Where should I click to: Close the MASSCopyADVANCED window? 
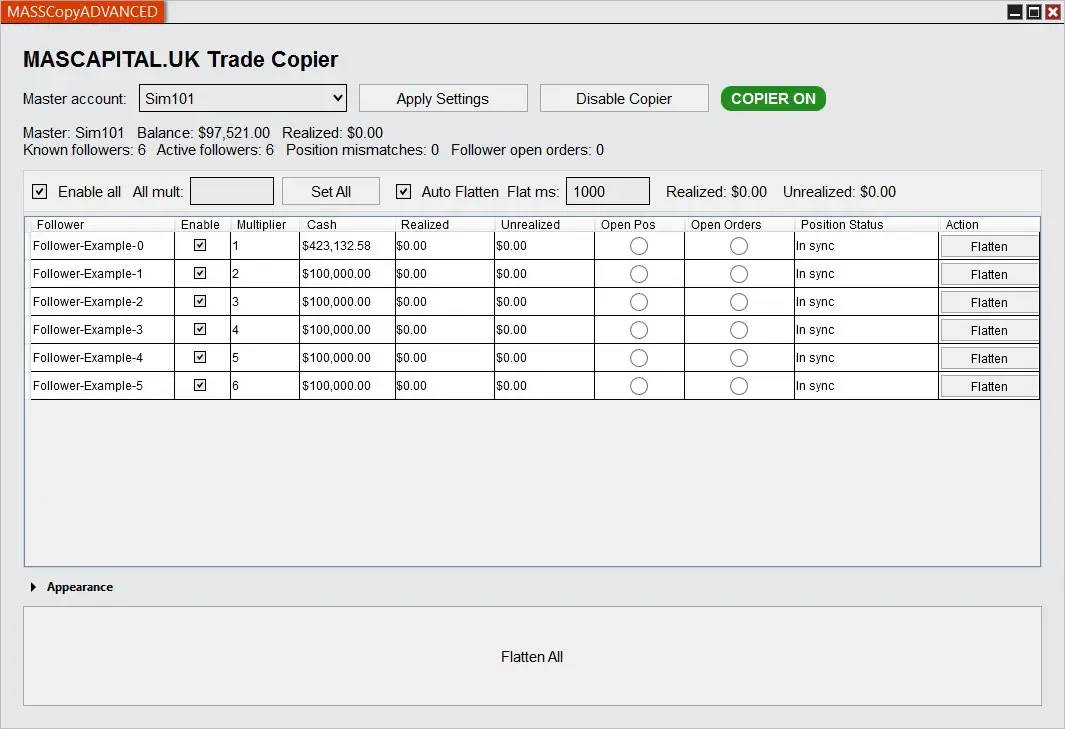[1053, 12]
